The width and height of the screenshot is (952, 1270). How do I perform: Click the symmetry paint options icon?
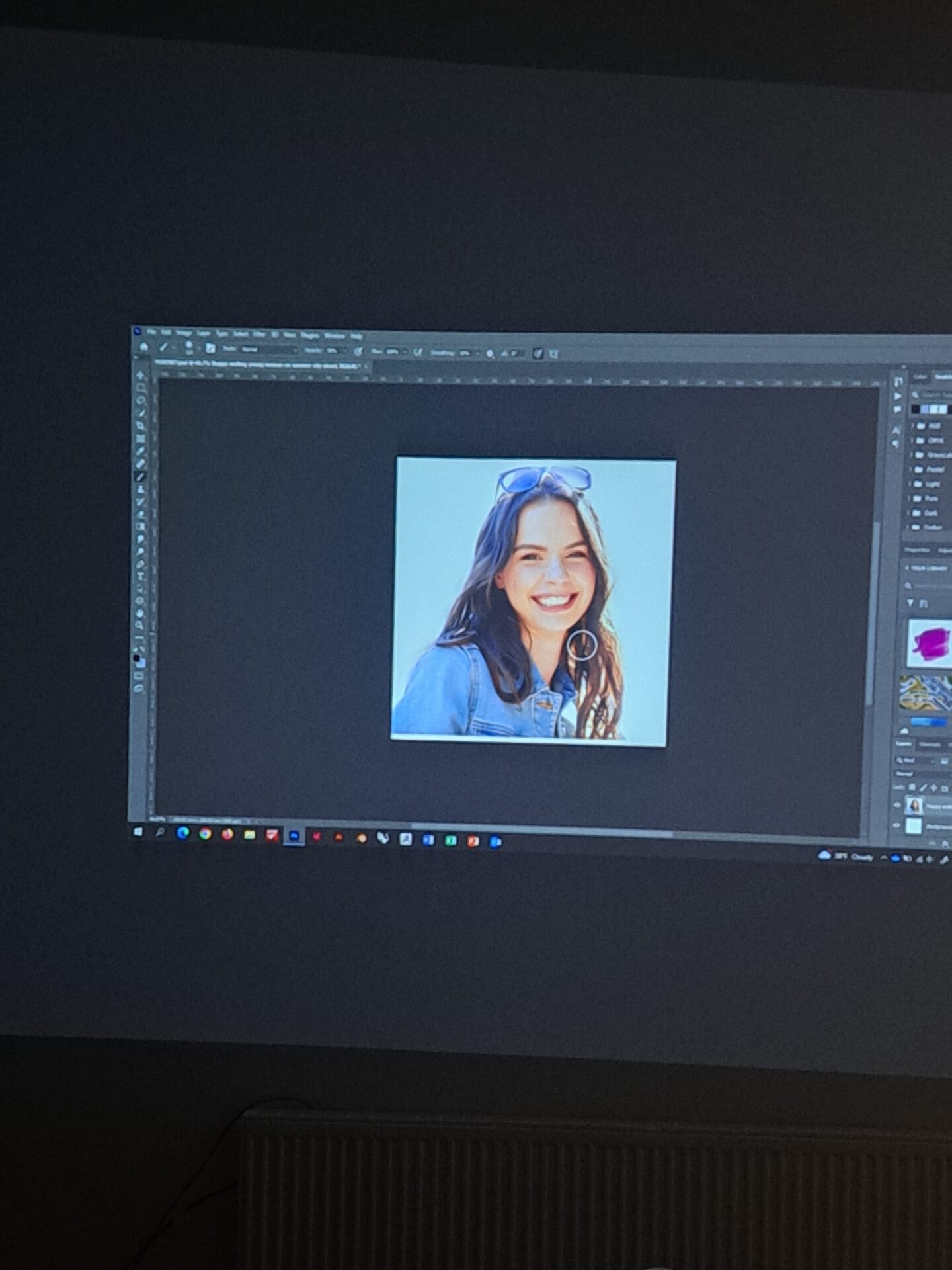[x=554, y=354]
